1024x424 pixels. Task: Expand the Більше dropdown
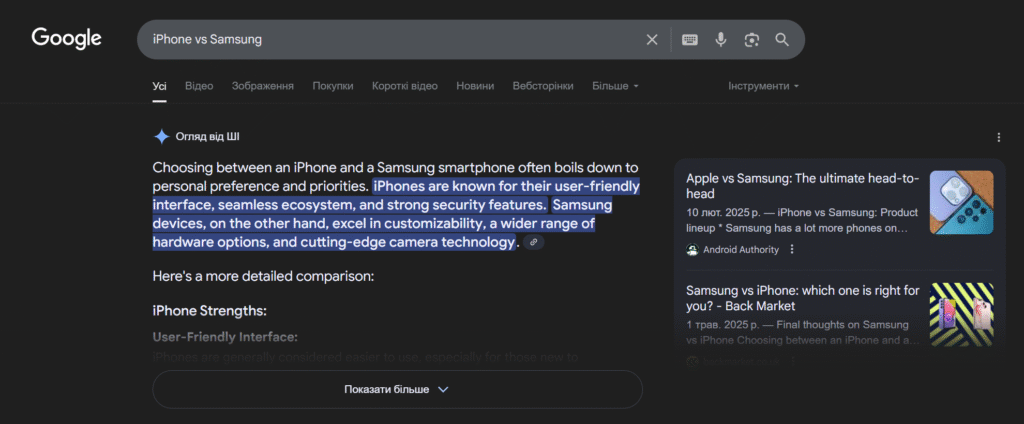615,86
